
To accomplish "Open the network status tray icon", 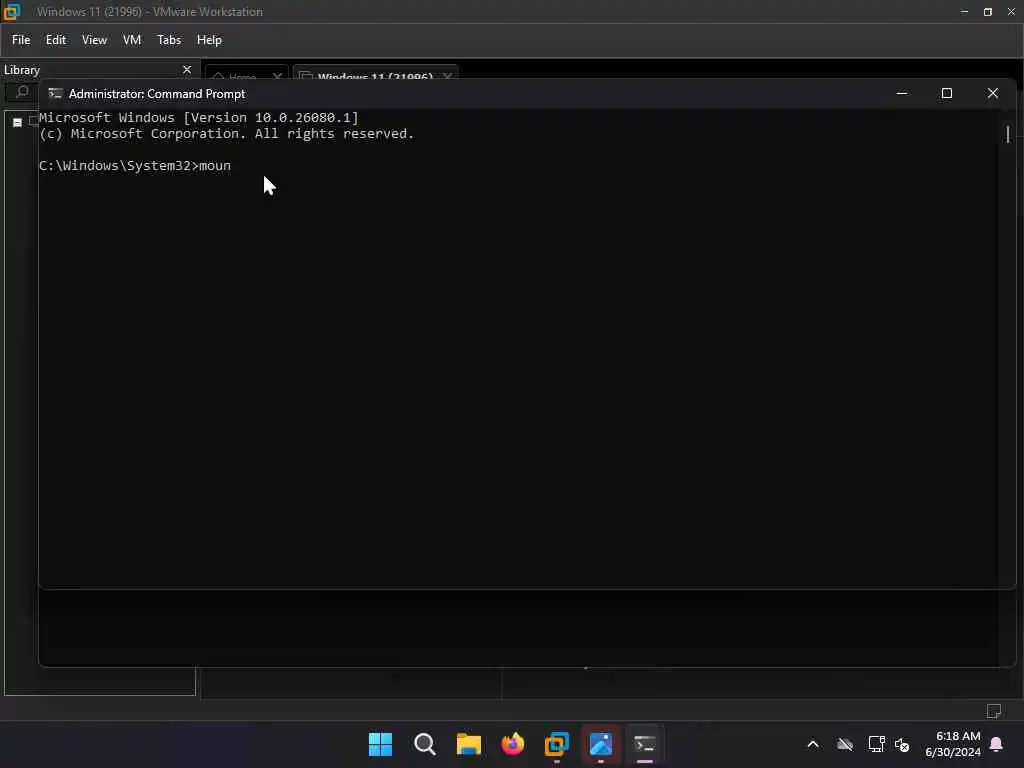I will (x=876, y=744).
